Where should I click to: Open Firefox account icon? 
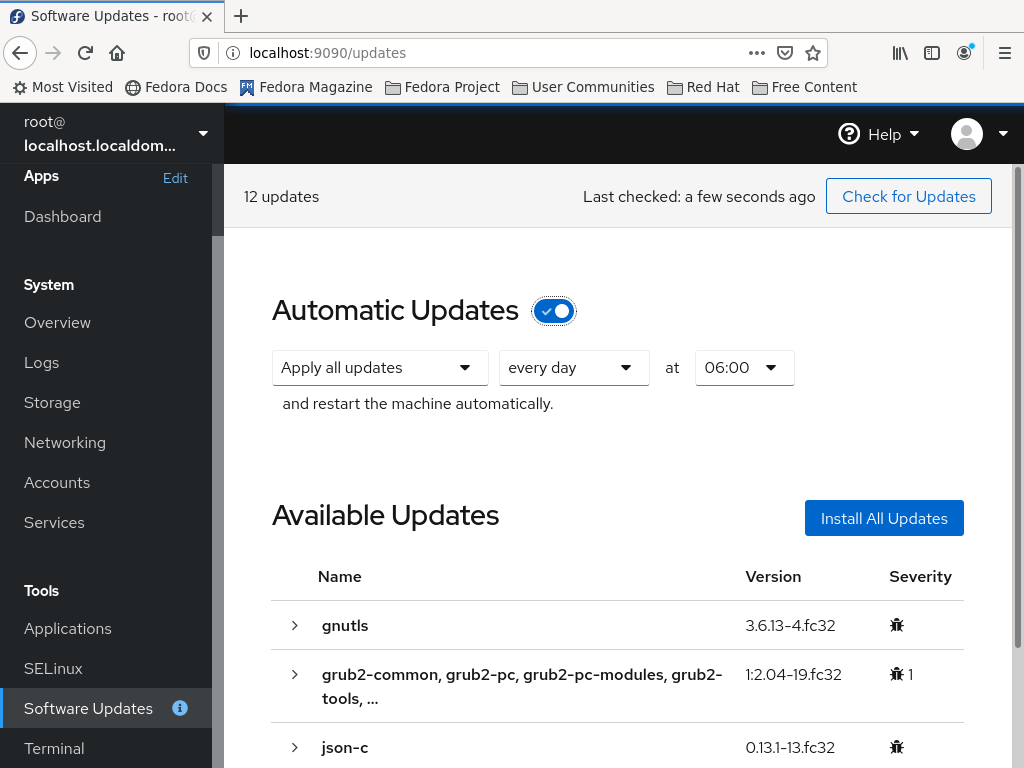click(965, 53)
